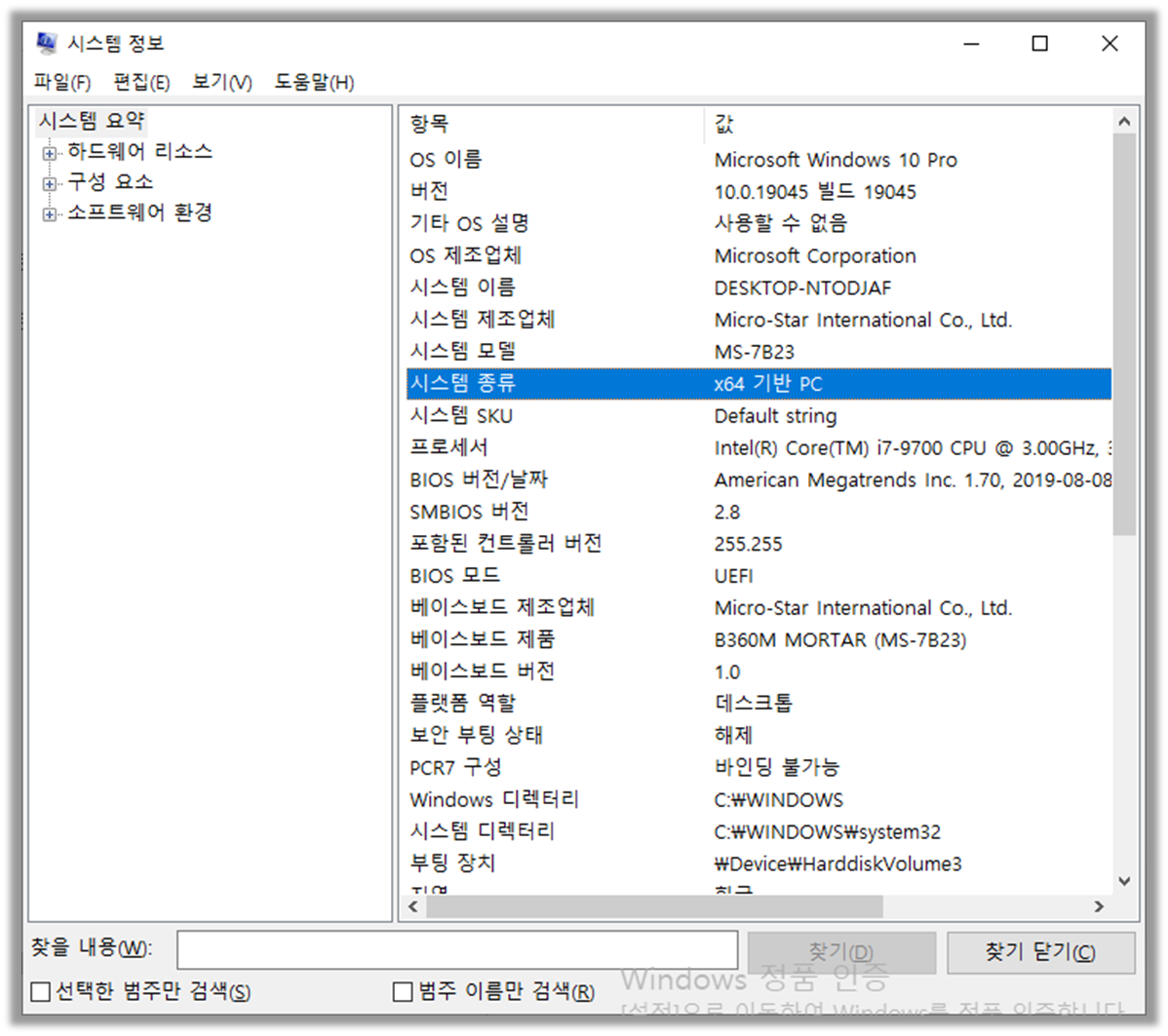Select the BIOS 모드 row
This screenshot has width=1168, height=1036.
(759, 576)
